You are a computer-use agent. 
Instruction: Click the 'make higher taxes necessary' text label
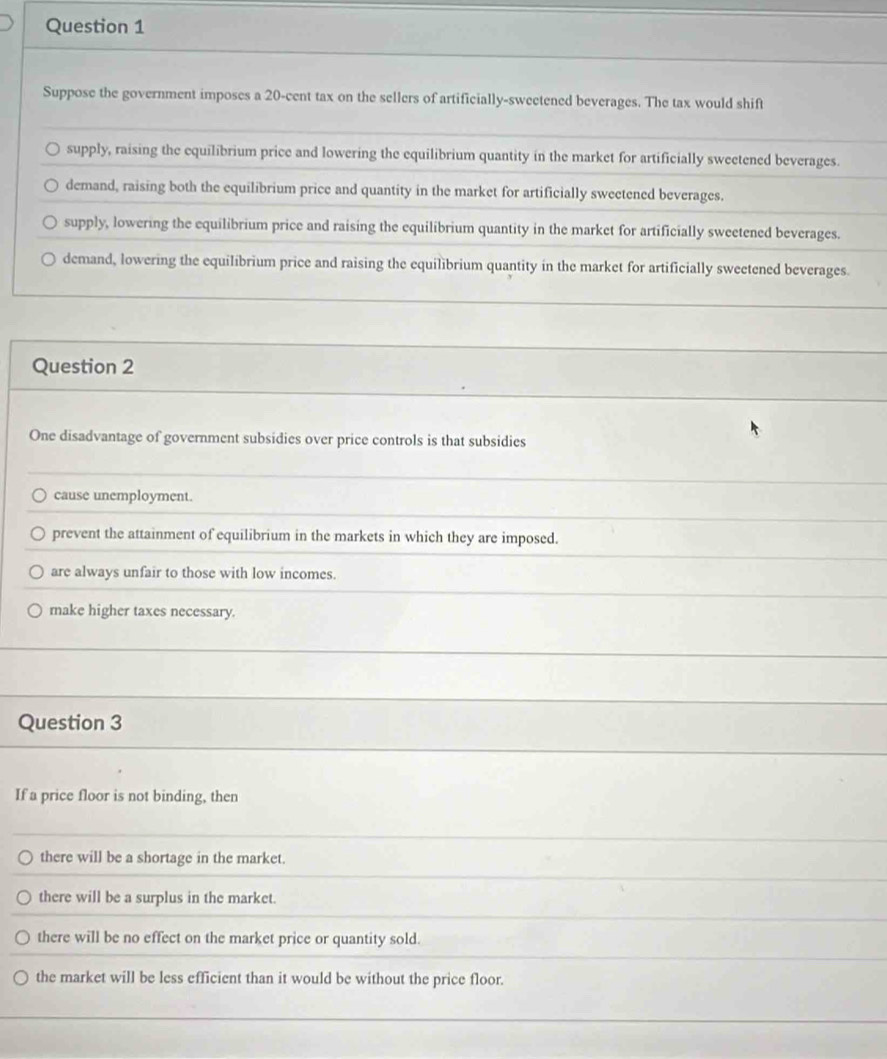click(142, 611)
